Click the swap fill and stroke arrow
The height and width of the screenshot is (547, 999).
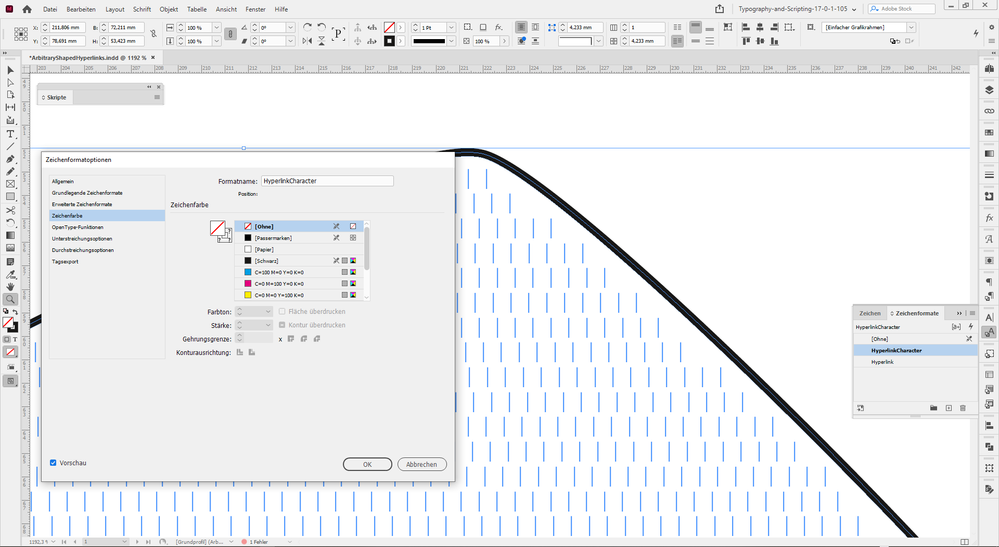coord(15,312)
